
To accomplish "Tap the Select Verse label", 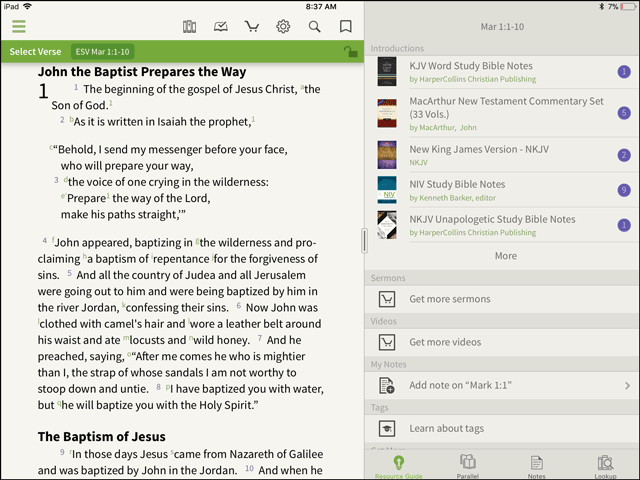I will click(35, 52).
